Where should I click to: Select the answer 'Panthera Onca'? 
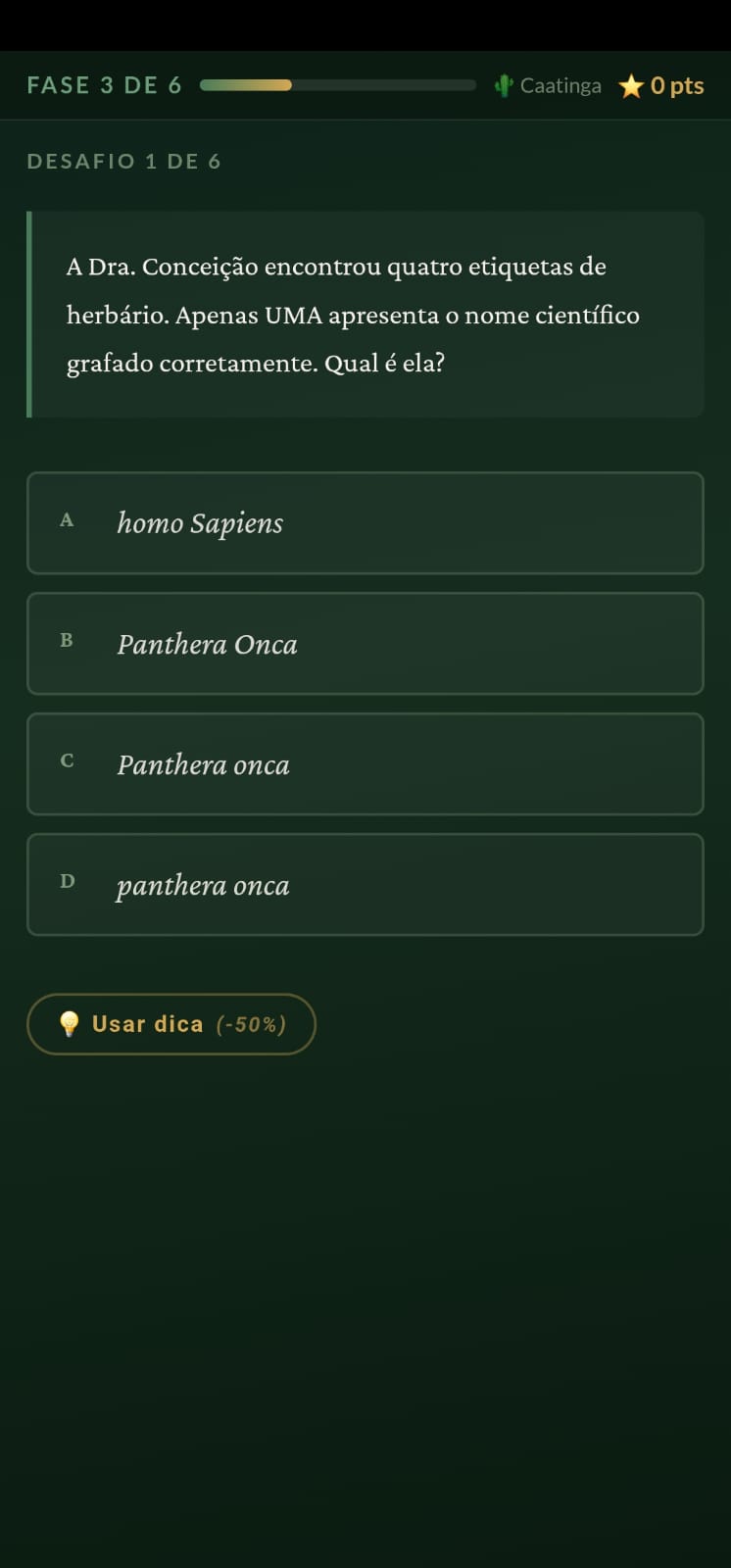[x=365, y=644]
